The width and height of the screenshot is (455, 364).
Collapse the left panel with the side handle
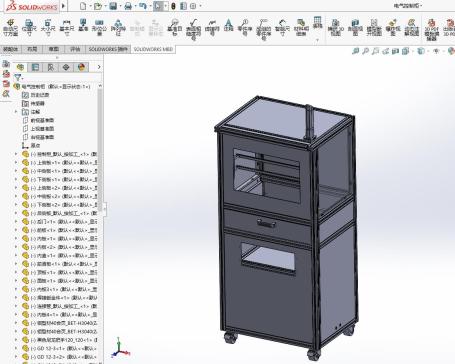105,209
